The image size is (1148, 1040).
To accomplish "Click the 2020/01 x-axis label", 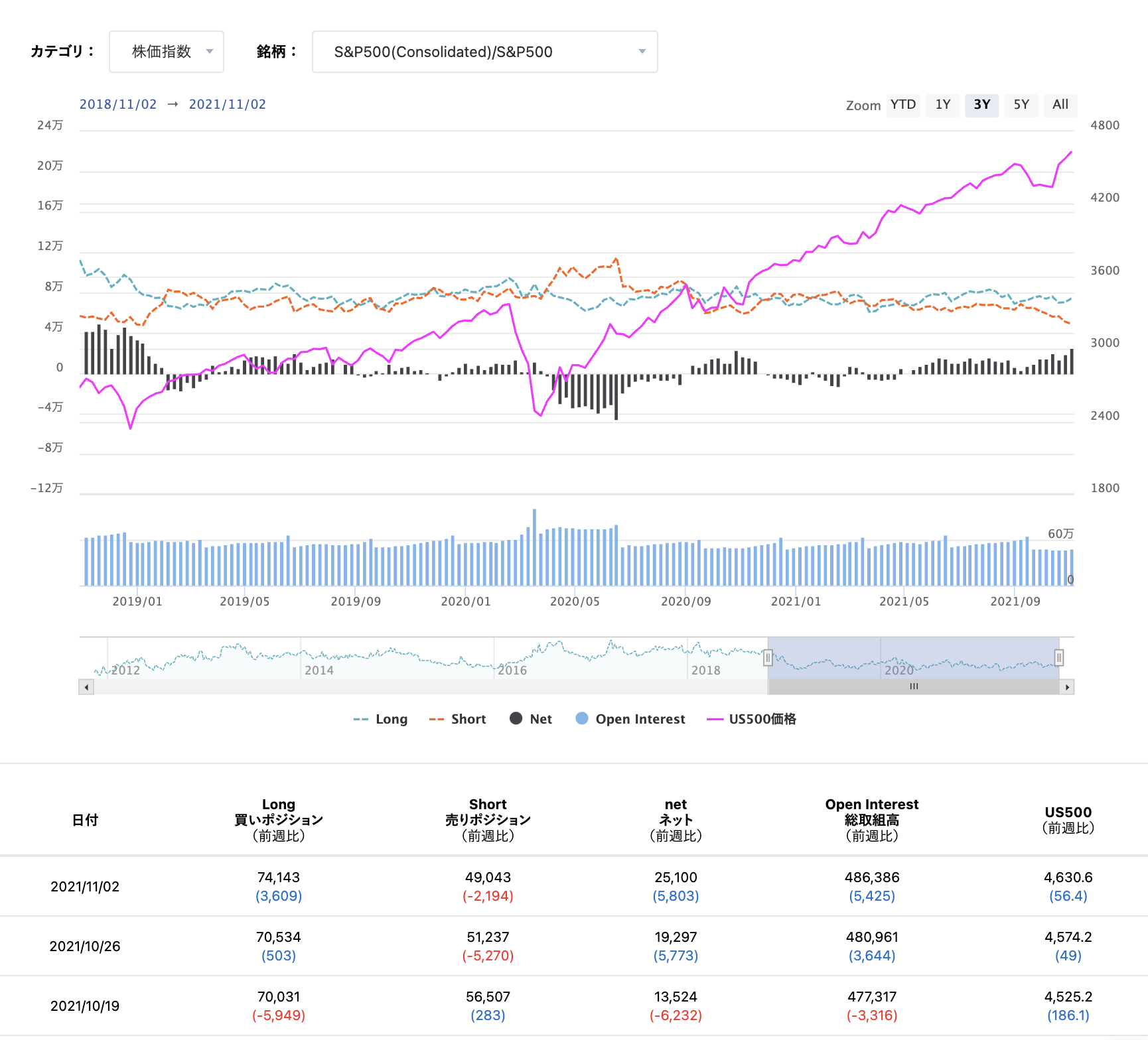I will click(466, 602).
